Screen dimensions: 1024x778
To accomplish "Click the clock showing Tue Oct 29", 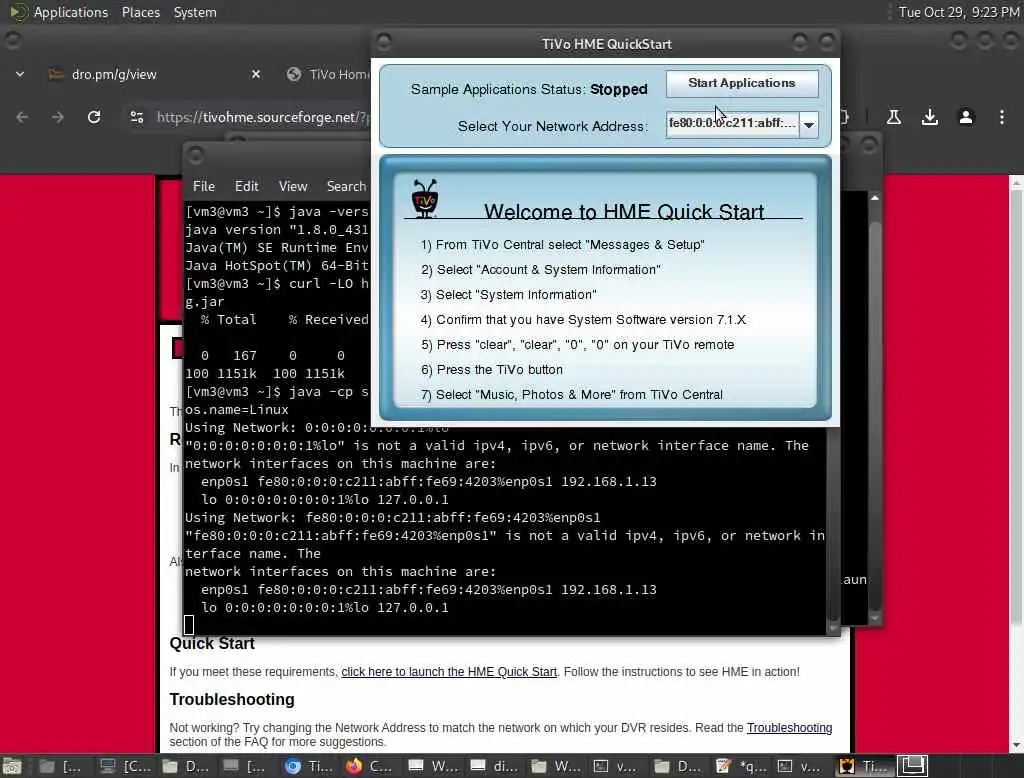I will pos(959,12).
